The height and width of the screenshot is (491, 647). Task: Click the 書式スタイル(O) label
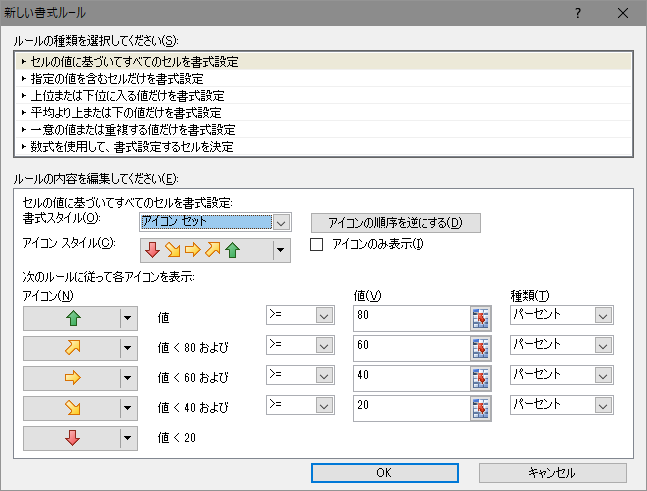(x=61, y=218)
